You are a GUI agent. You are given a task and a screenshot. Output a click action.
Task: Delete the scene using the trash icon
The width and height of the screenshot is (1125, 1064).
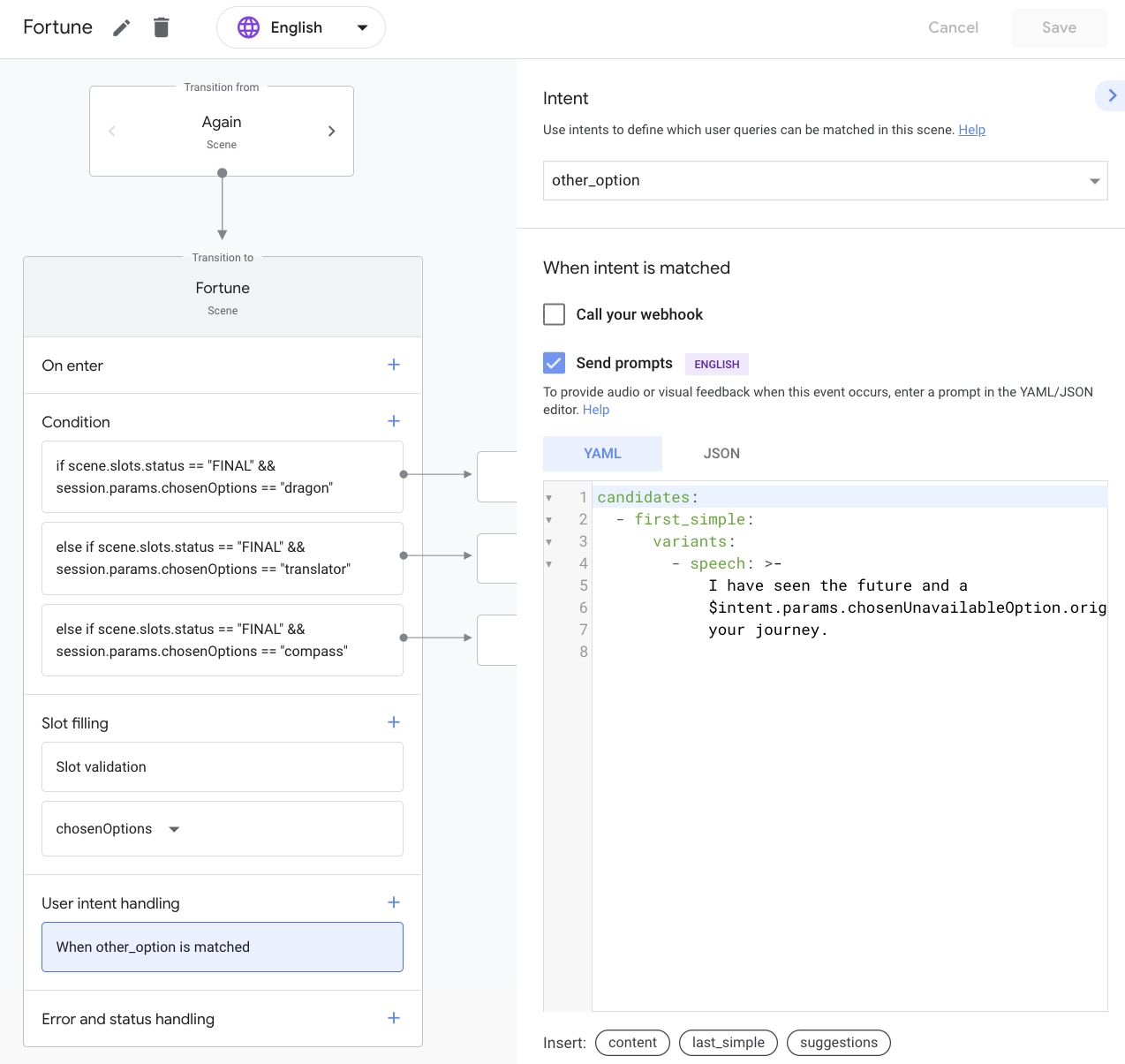[x=161, y=28]
